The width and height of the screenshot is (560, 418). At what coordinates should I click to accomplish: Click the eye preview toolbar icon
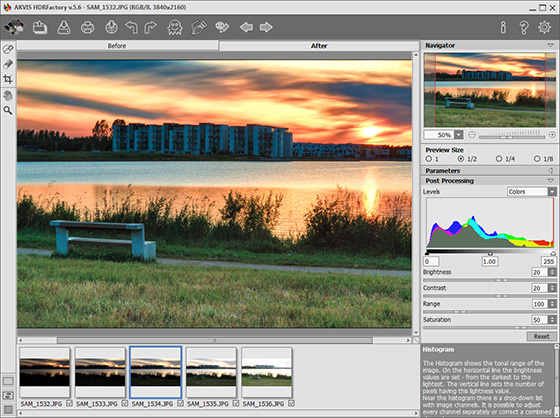(x=222, y=27)
